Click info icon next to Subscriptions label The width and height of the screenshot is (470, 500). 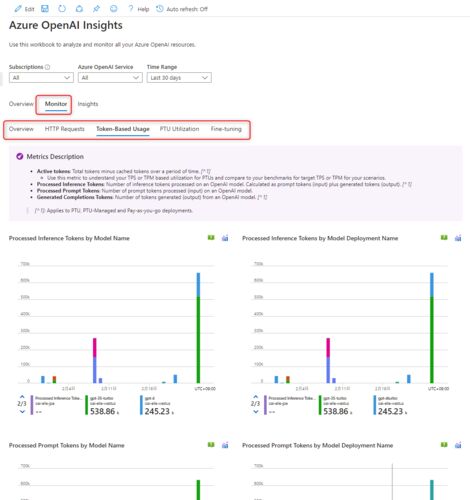pyautogui.click(x=47, y=67)
